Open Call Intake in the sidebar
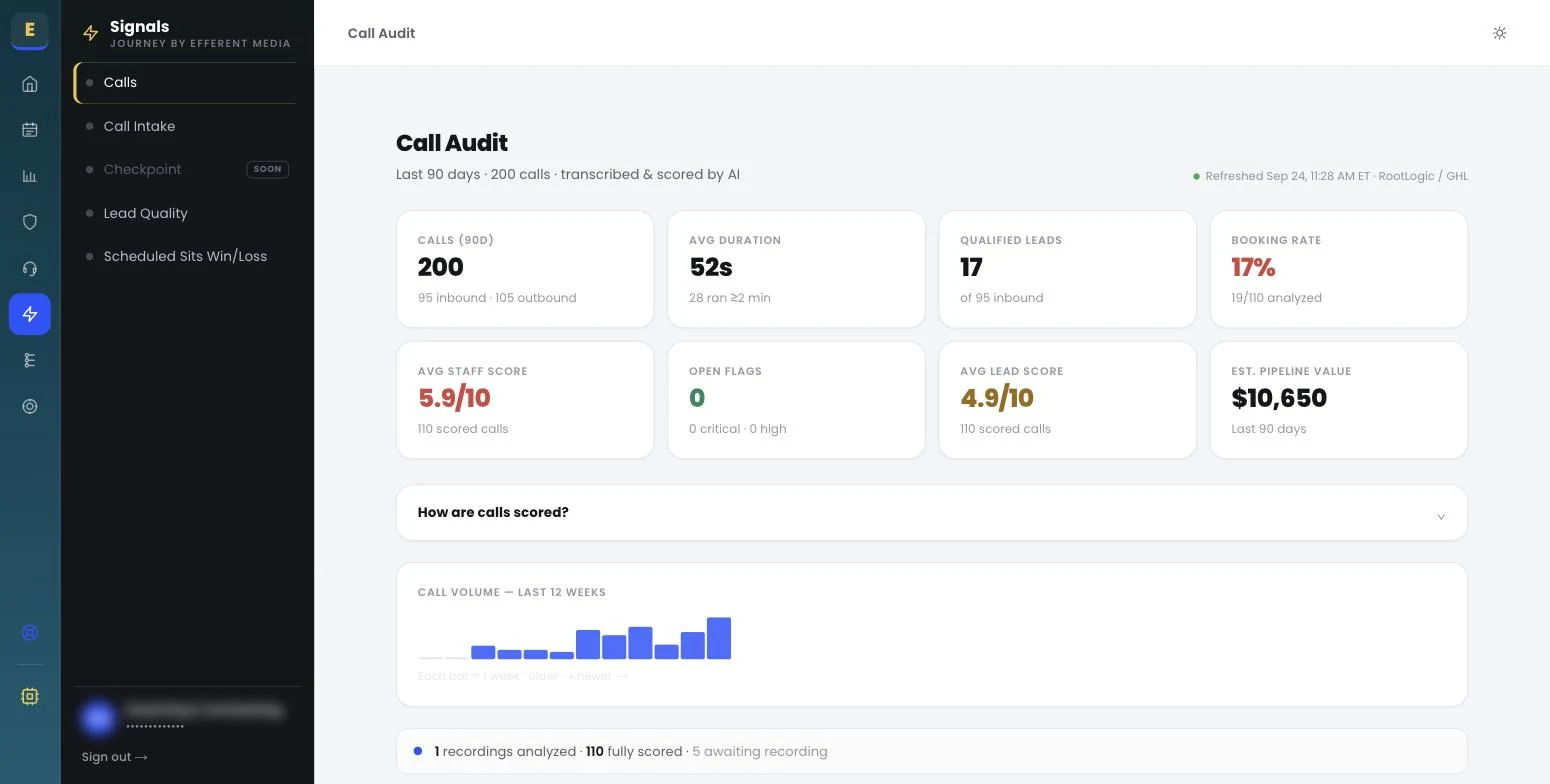The height and width of the screenshot is (784, 1550). (x=186, y=126)
